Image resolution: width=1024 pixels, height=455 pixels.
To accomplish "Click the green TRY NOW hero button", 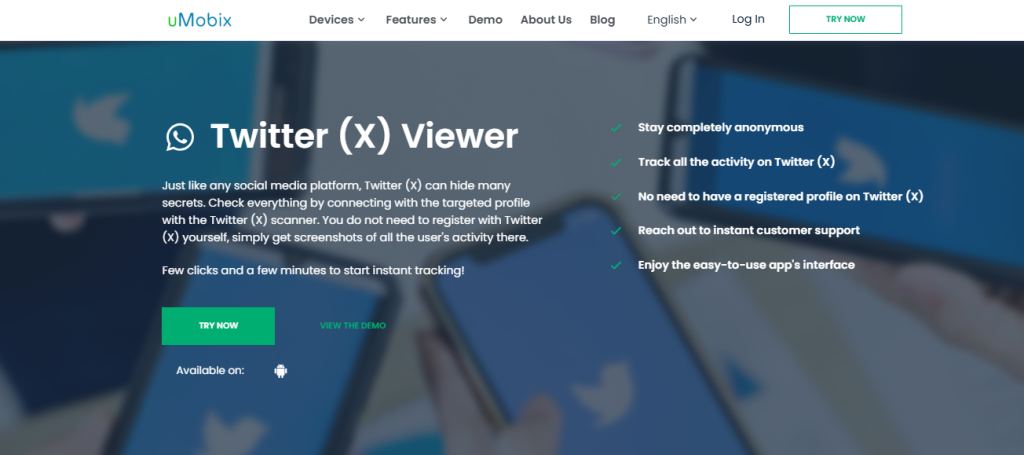I will tap(218, 326).
